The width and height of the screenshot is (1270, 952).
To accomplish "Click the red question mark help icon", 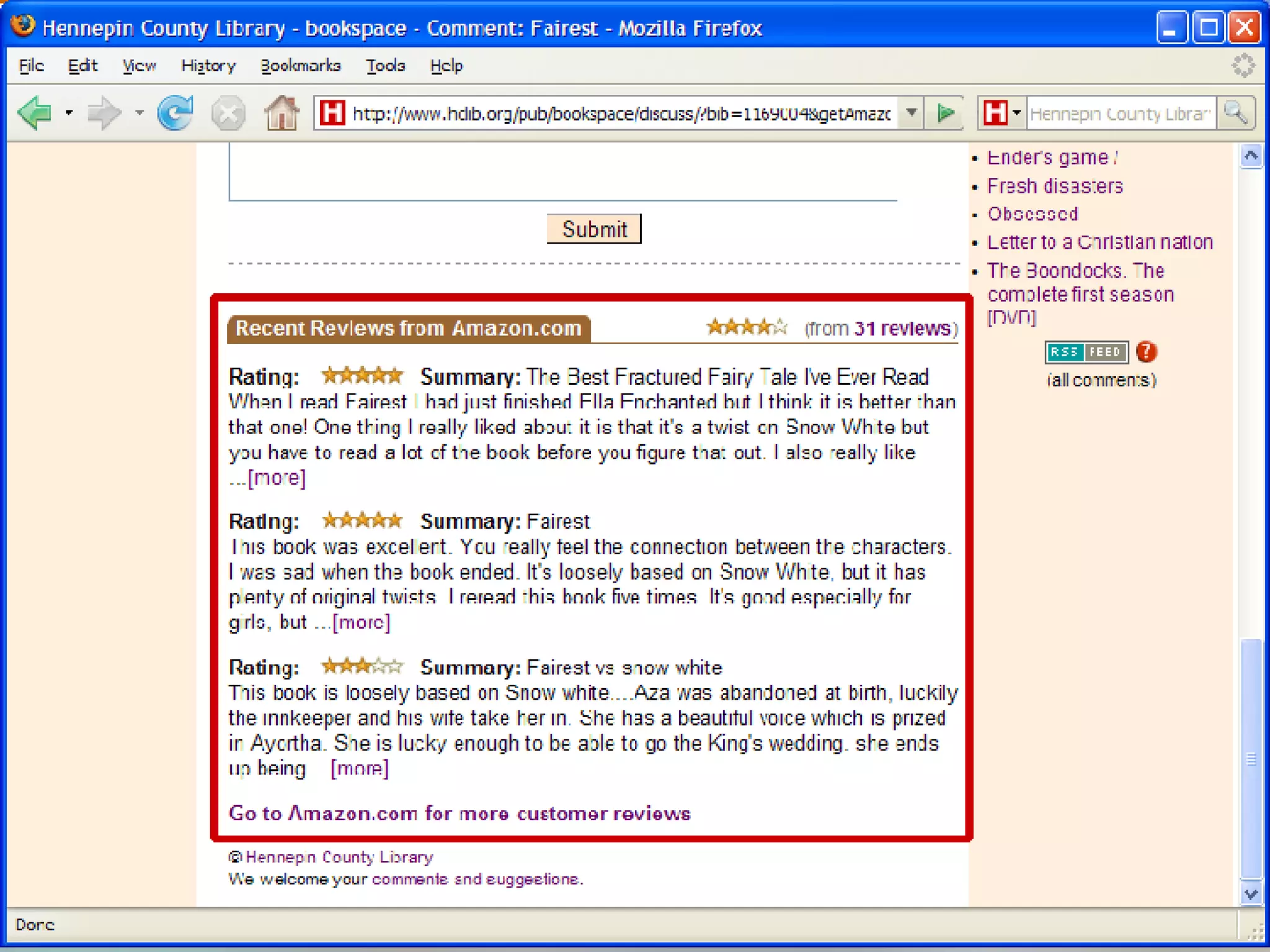I will click(x=1146, y=352).
